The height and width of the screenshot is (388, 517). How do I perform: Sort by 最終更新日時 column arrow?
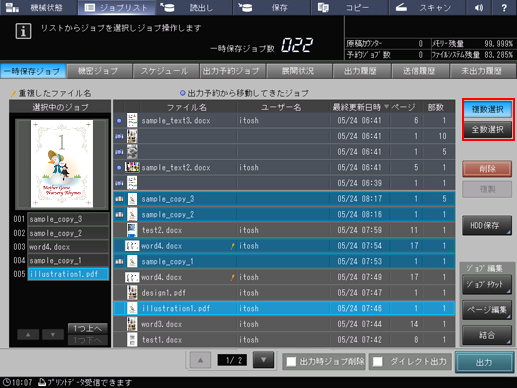(x=386, y=107)
